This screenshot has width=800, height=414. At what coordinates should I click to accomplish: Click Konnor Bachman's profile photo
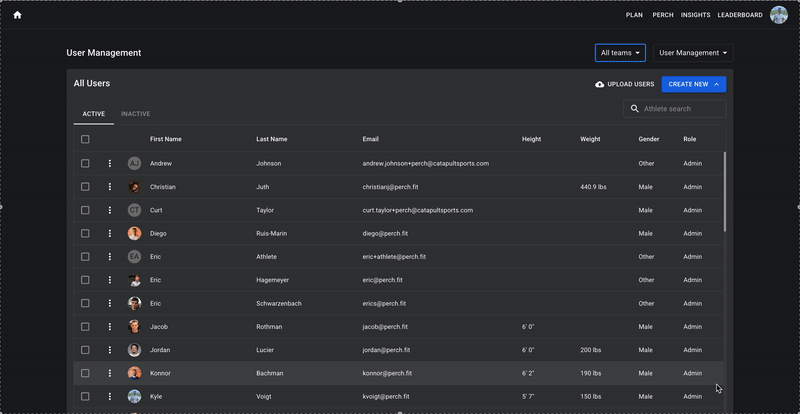click(x=134, y=373)
